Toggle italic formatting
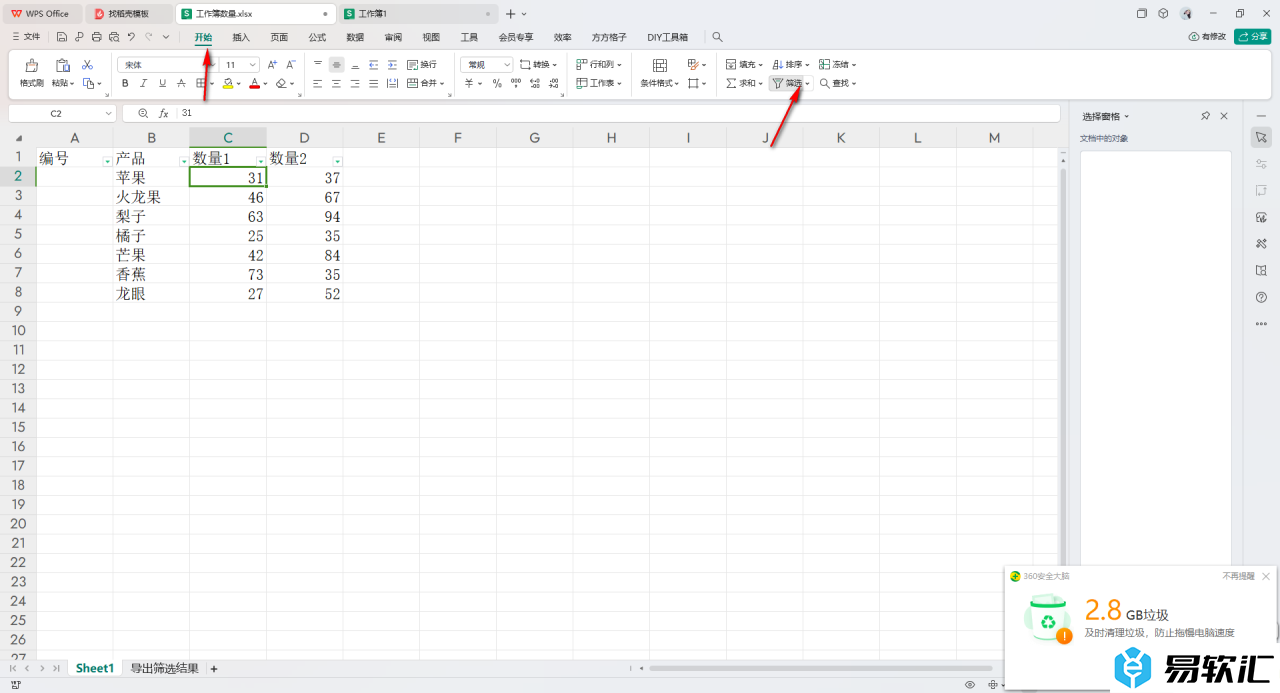1280x693 pixels. 143,84
